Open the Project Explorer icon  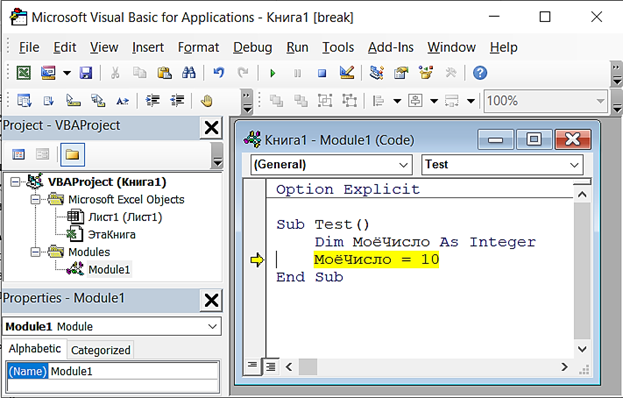(376, 73)
